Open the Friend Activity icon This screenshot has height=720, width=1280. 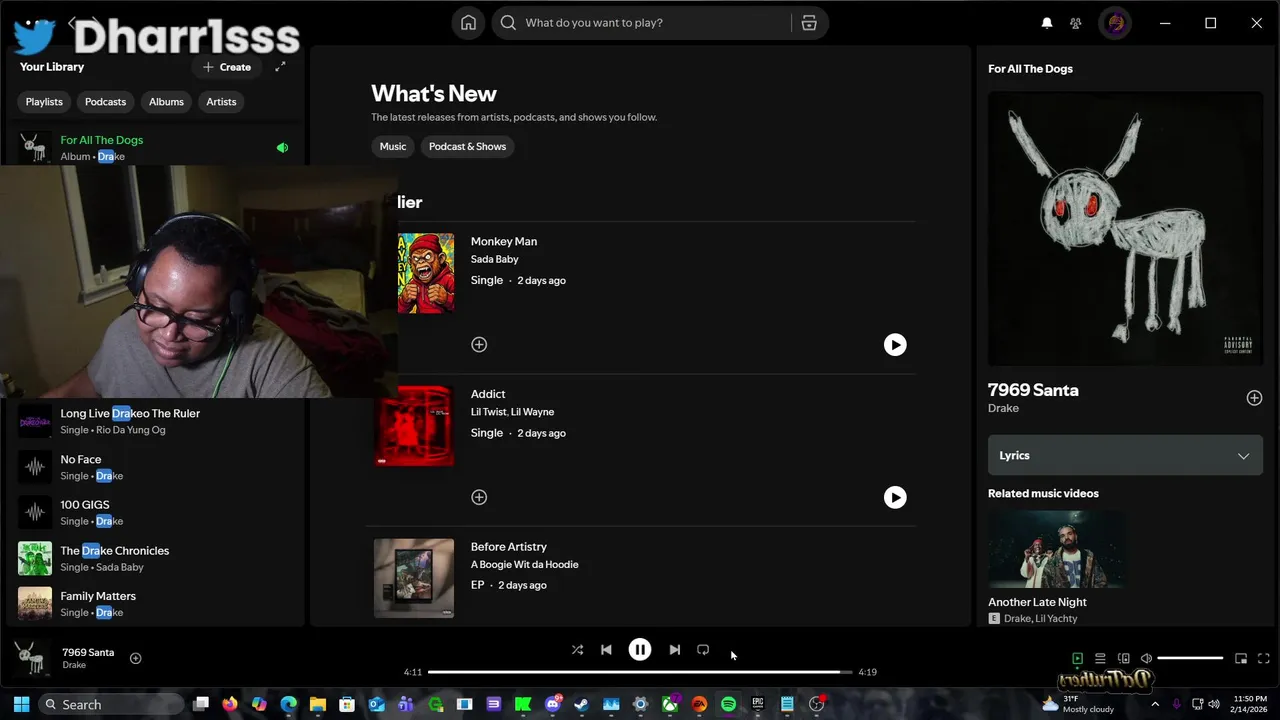pos(1075,23)
